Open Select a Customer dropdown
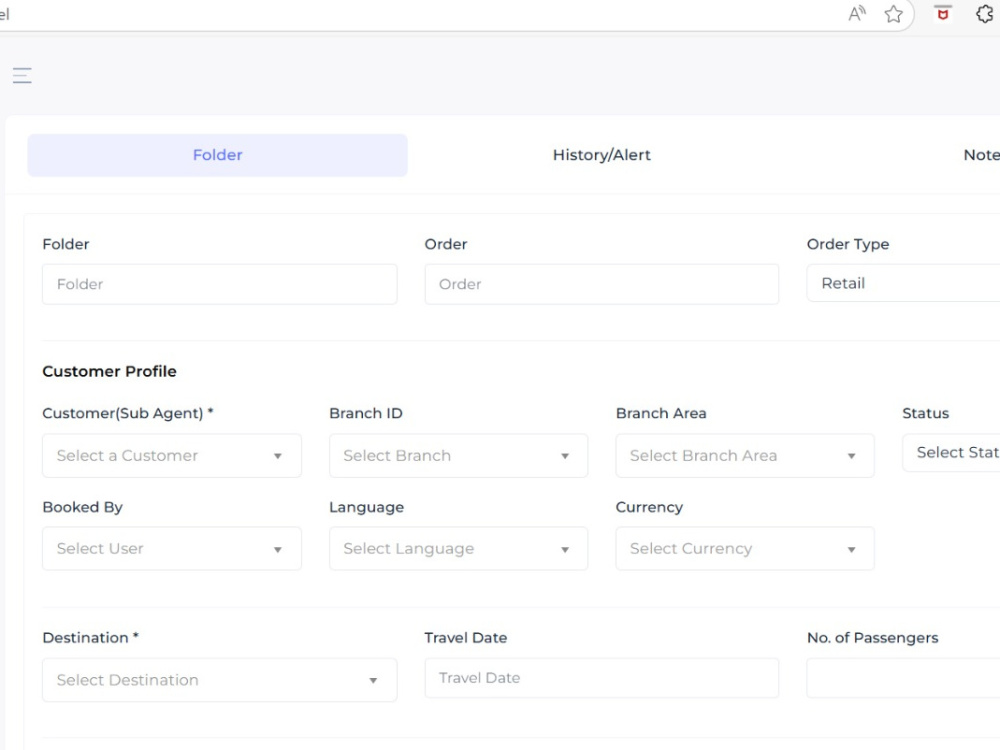This screenshot has width=1000, height=750. tap(172, 455)
